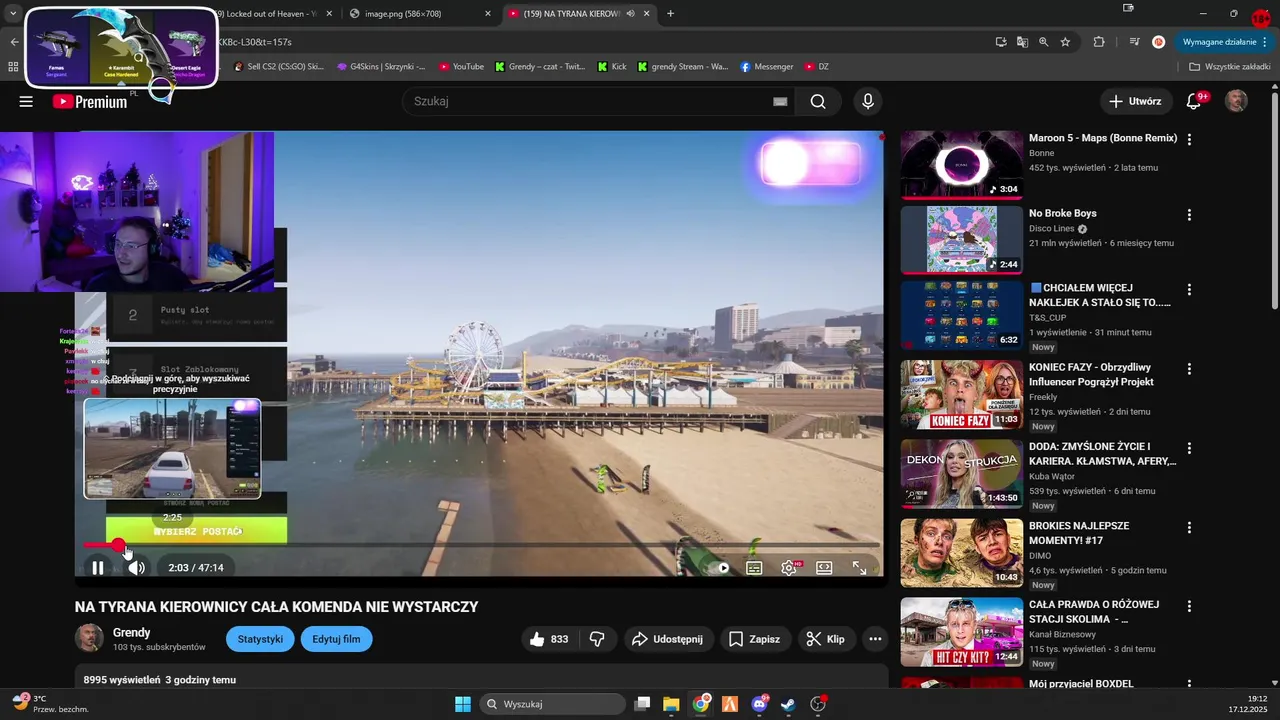The height and width of the screenshot is (720, 1280).
Task: Toggle subtitles/captions in the player
Action: pyautogui.click(x=754, y=568)
